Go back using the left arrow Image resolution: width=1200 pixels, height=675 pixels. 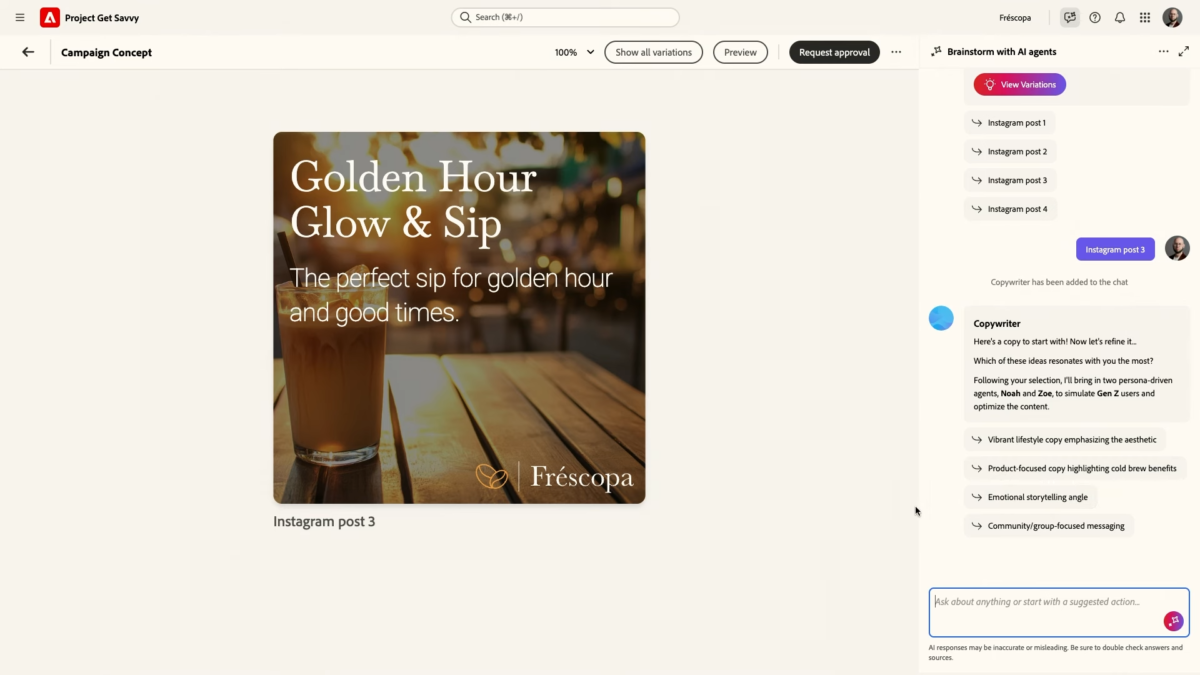(28, 52)
